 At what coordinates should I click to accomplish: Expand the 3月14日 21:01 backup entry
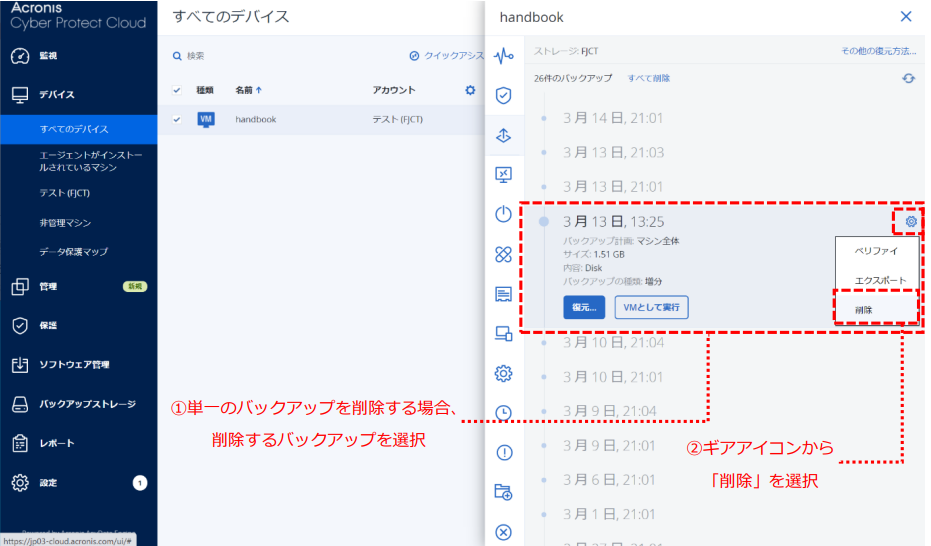coord(612,118)
